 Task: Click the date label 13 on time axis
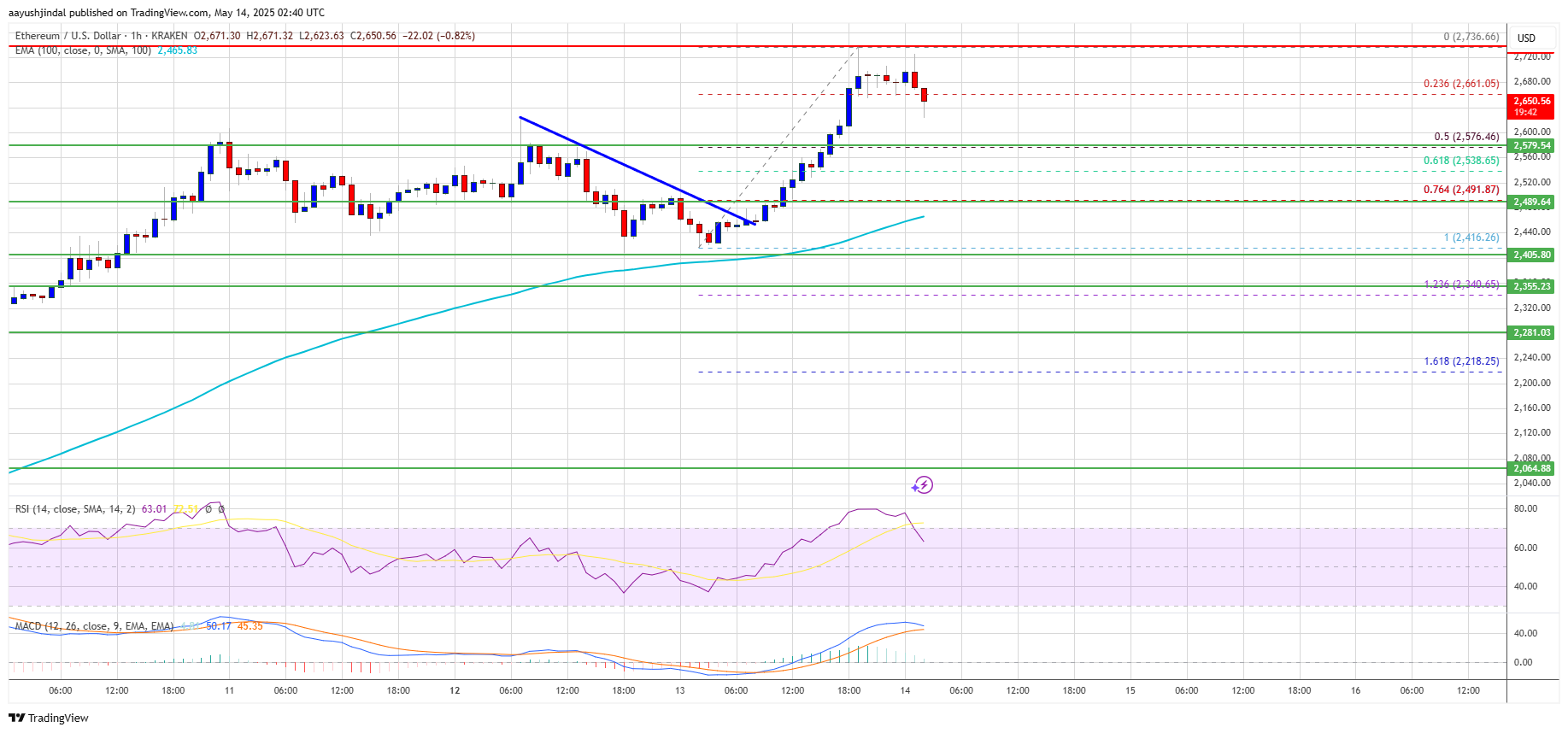679,690
